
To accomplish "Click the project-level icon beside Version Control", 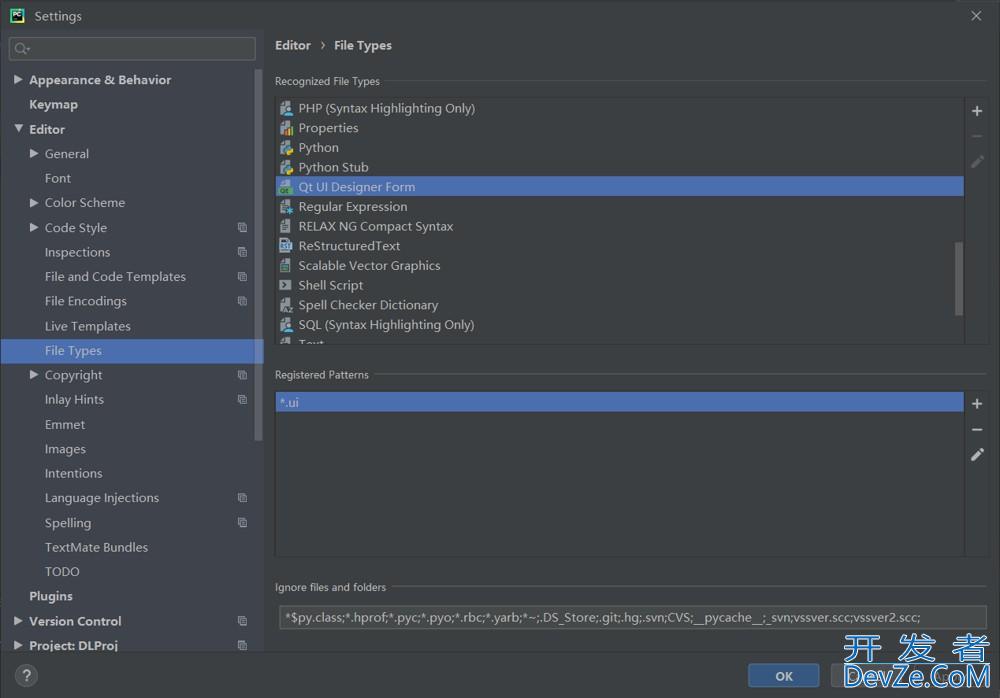I will pyautogui.click(x=242, y=621).
